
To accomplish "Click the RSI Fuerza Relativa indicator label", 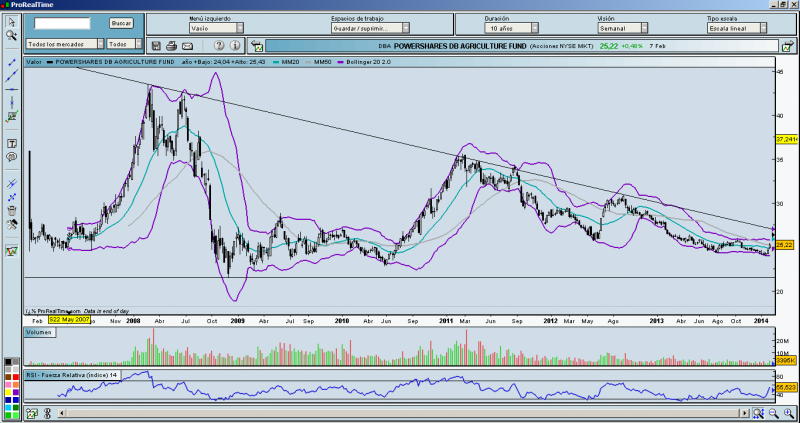I will pos(73,375).
